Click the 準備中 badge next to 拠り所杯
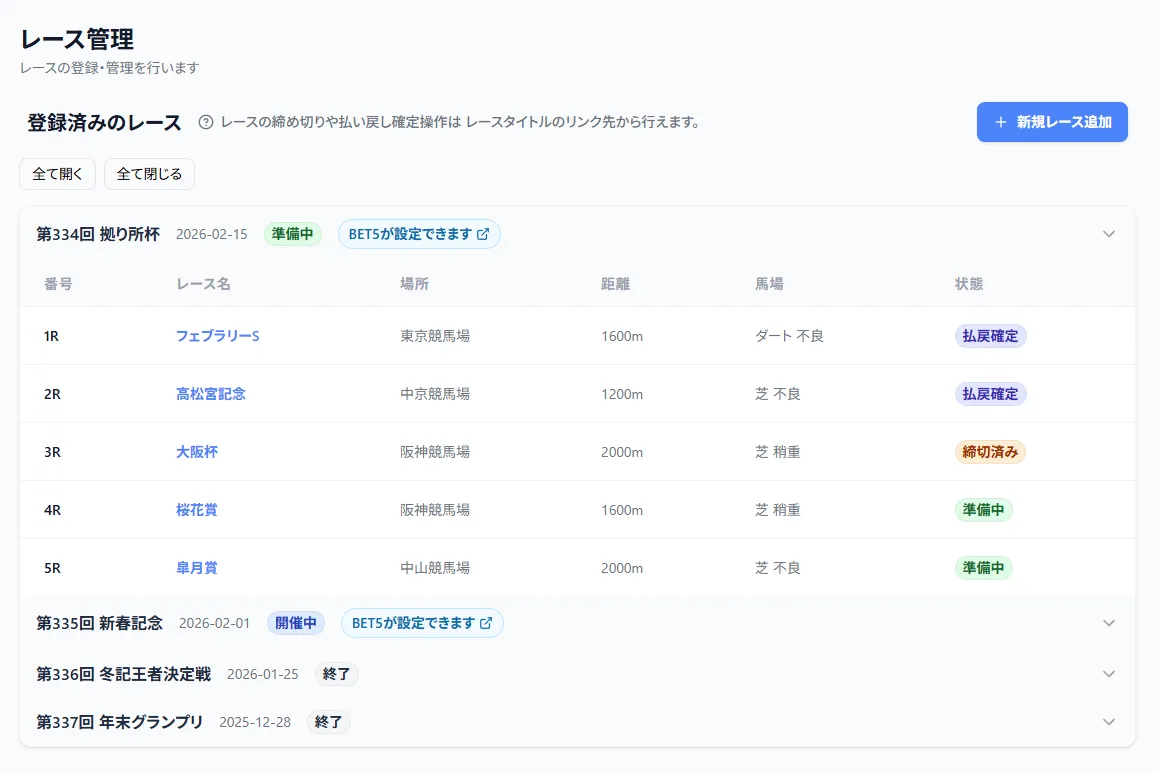Image resolution: width=1159 pixels, height=773 pixels. click(292, 233)
